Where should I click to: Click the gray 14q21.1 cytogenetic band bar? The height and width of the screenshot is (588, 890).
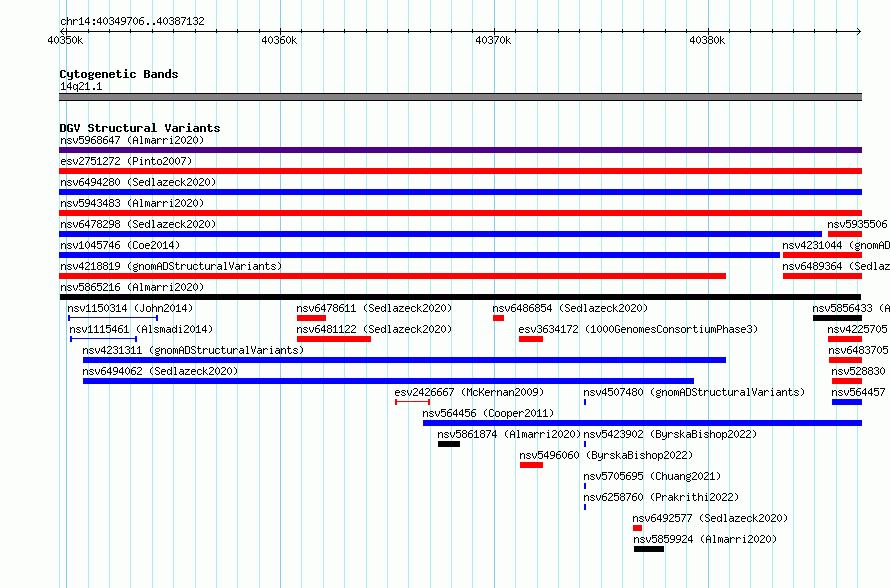(x=460, y=97)
